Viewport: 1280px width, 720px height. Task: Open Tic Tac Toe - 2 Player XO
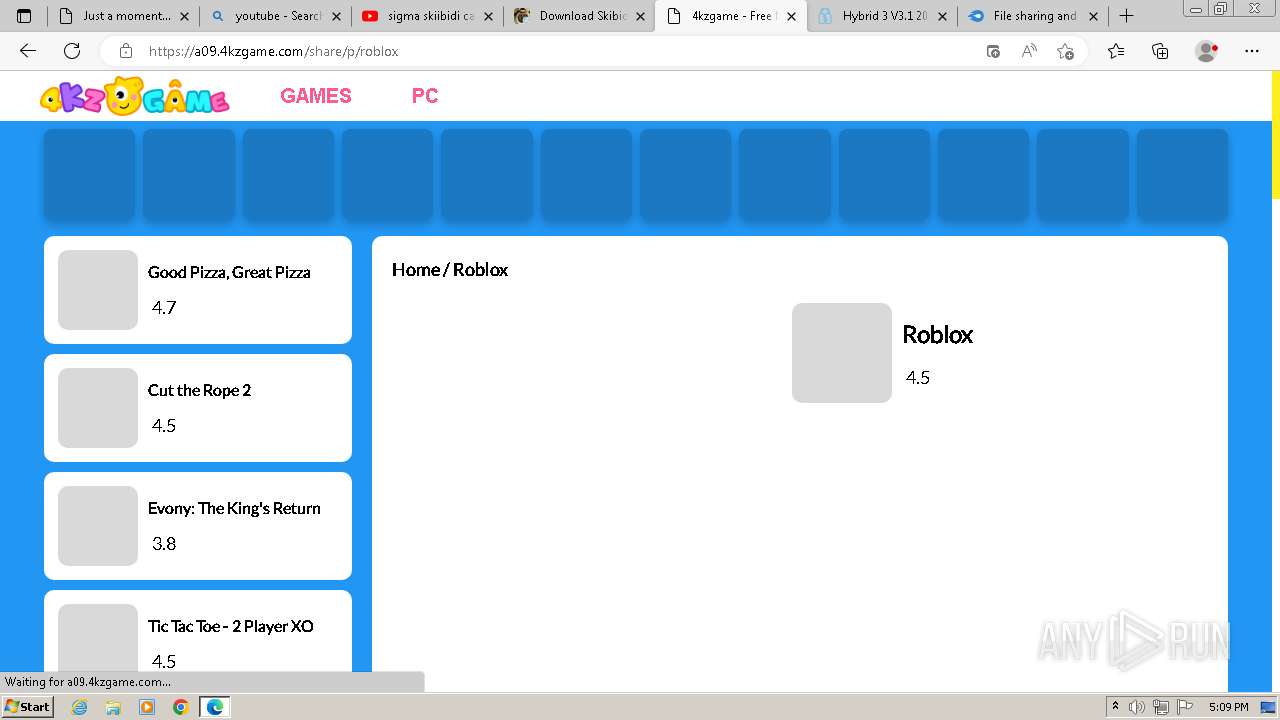(x=230, y=626)
